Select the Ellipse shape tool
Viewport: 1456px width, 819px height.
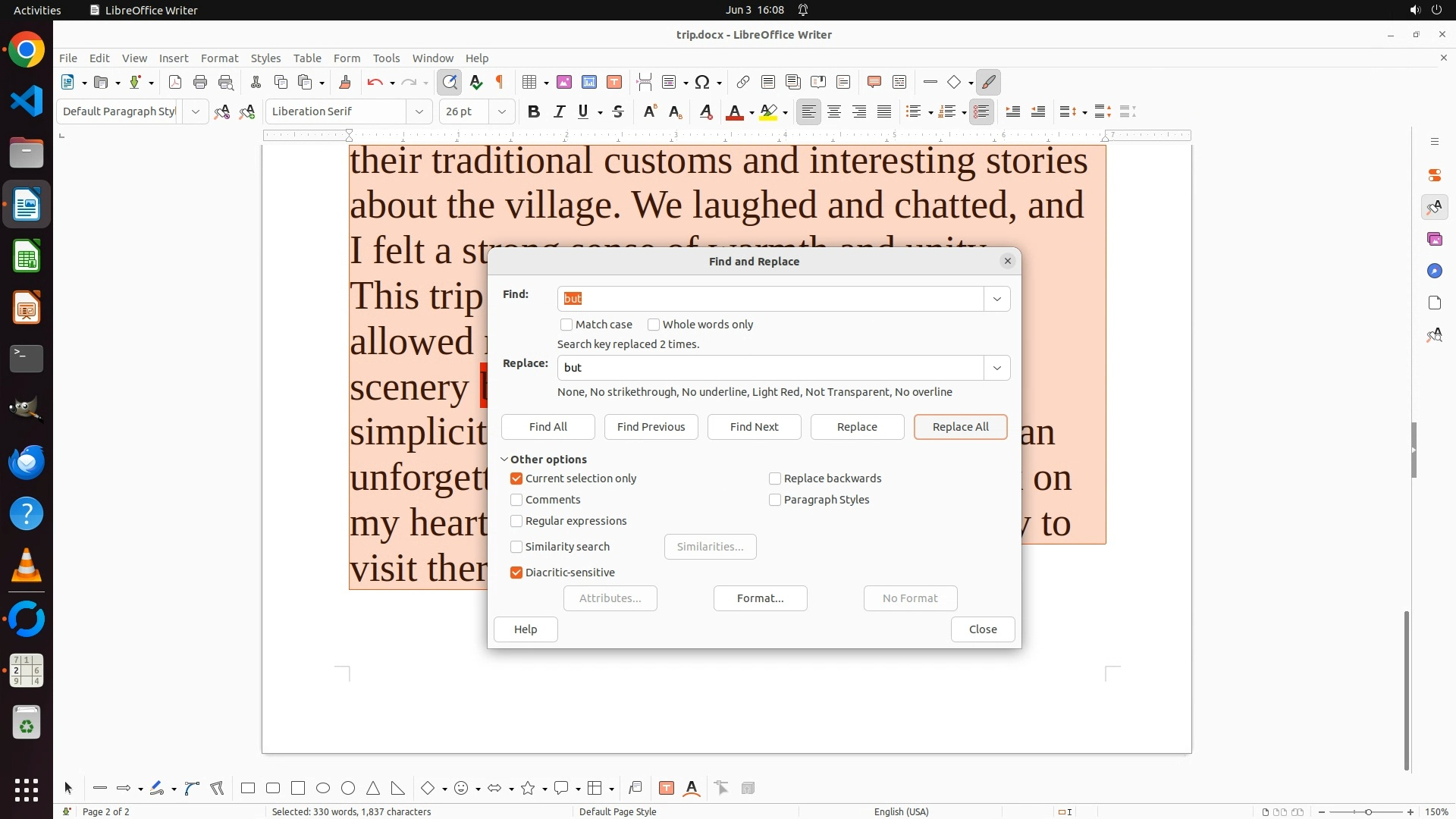(x=323, y=788)
